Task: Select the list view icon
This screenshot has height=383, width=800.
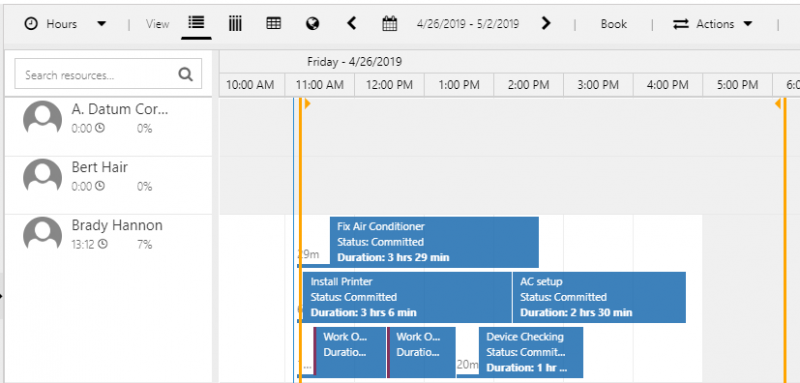Action: click(x=196, y=23)
